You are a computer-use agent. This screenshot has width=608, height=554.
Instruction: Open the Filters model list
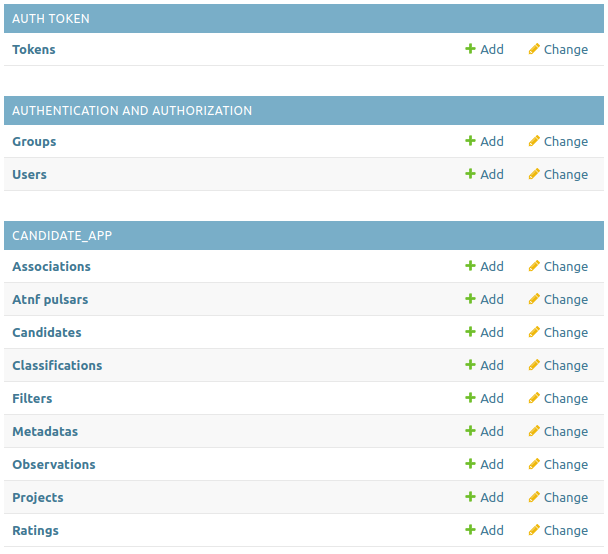point(32,398)
